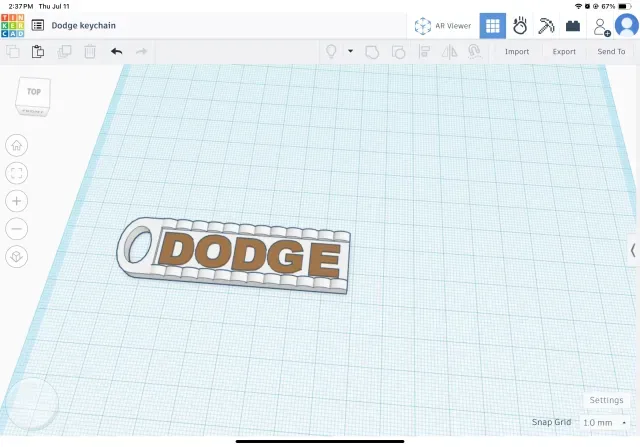Click the Export button

(564, 52)
